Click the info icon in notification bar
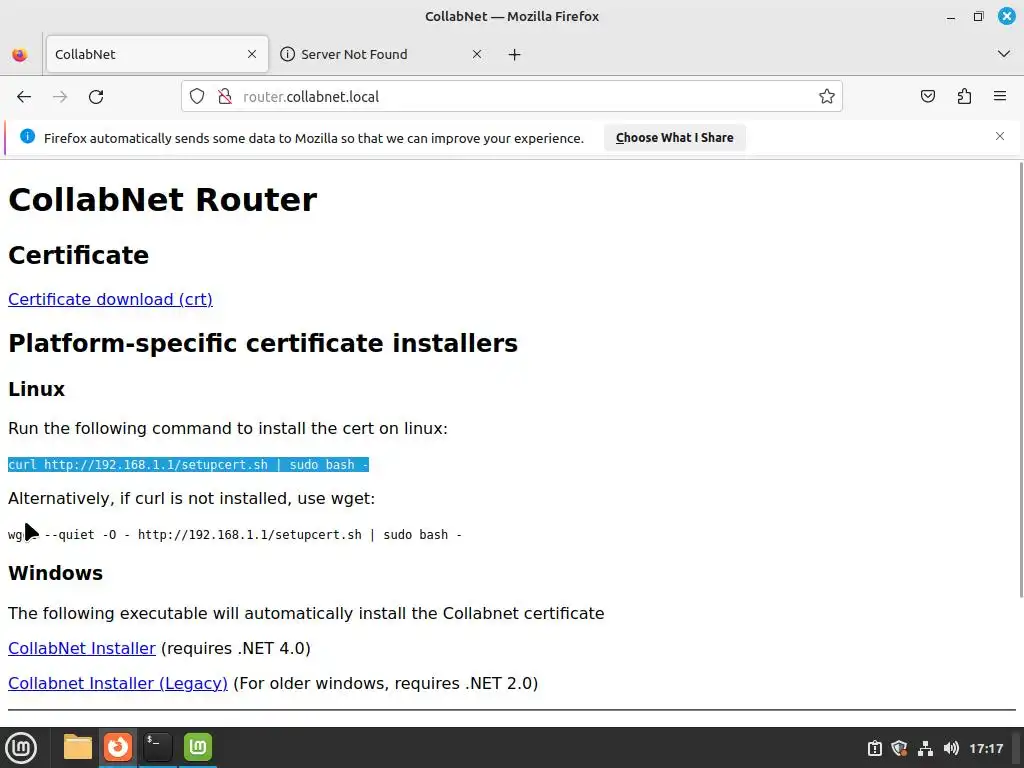Screen dimensions: 1024x768 click(27, 136)
